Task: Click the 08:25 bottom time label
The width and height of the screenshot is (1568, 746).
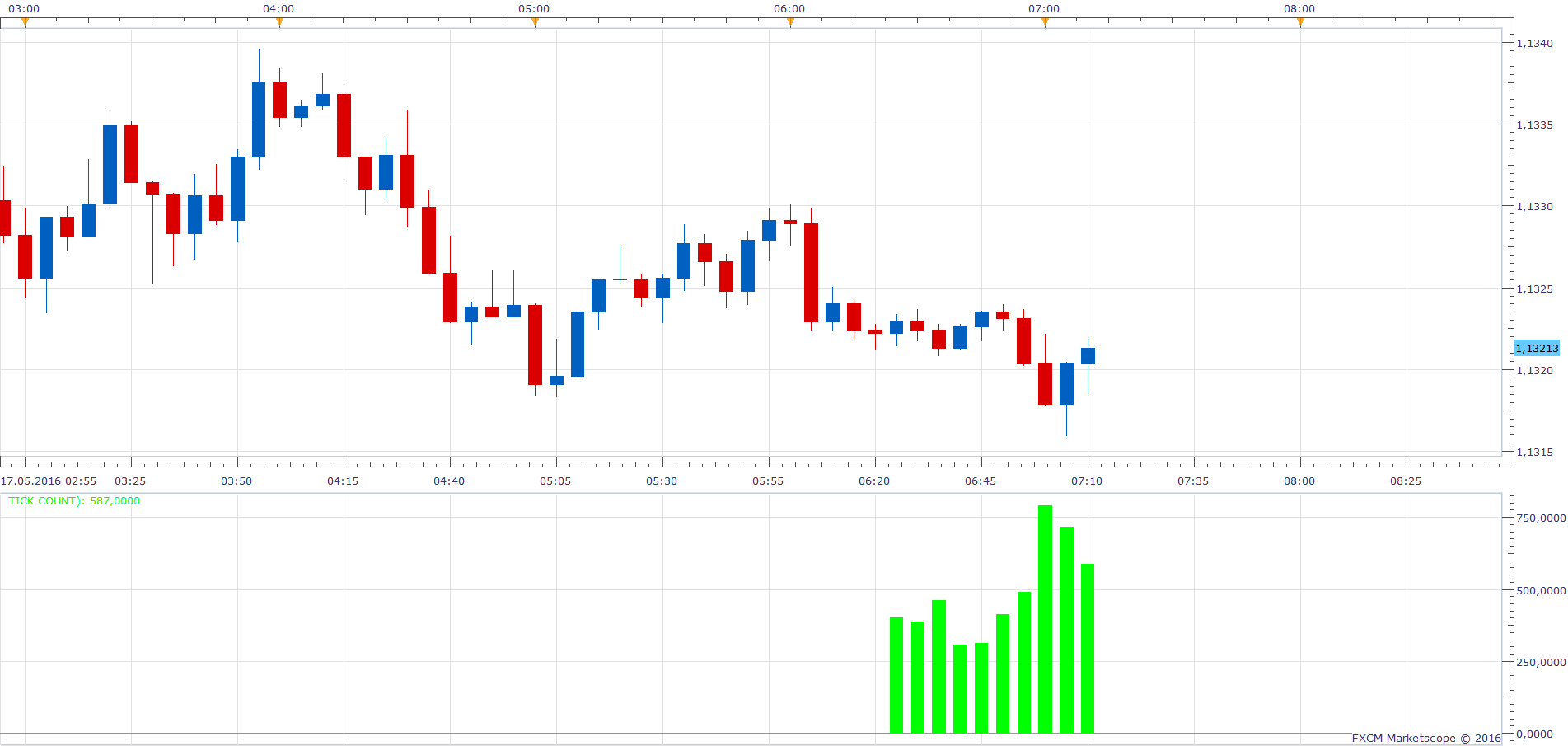Action: point(1406,481)
